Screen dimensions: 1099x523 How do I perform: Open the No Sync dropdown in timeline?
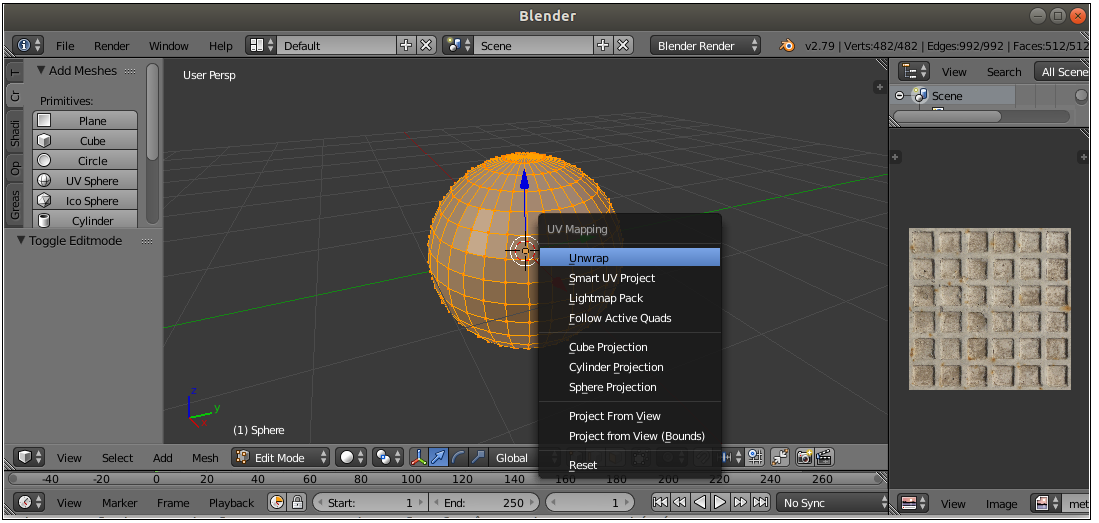coord(832,503)
